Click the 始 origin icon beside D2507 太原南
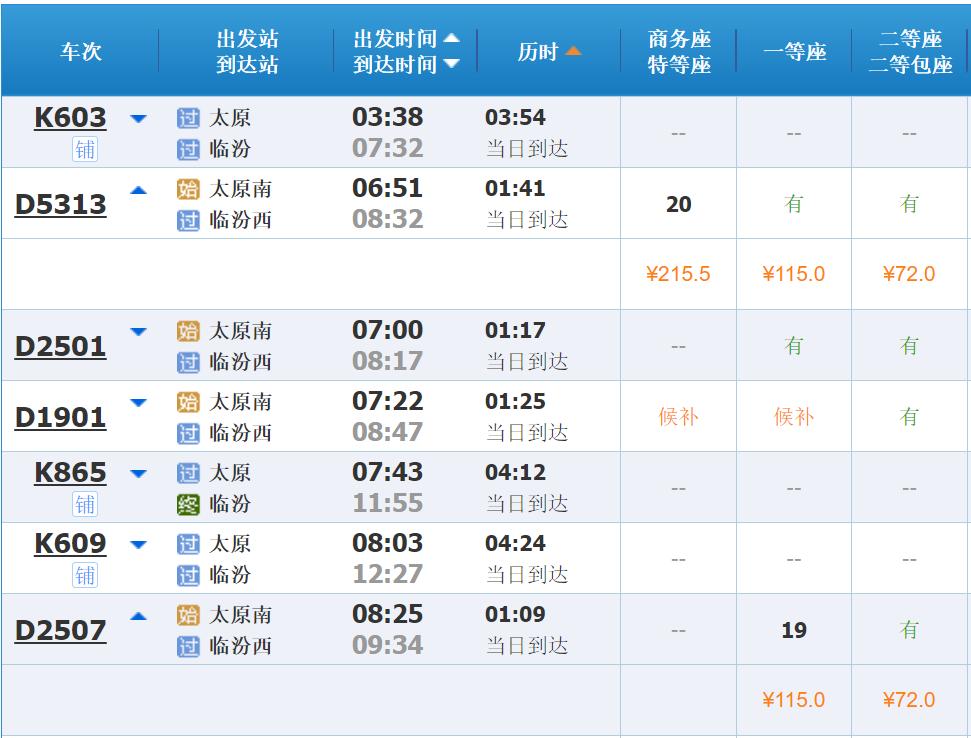 click(188, 615)
